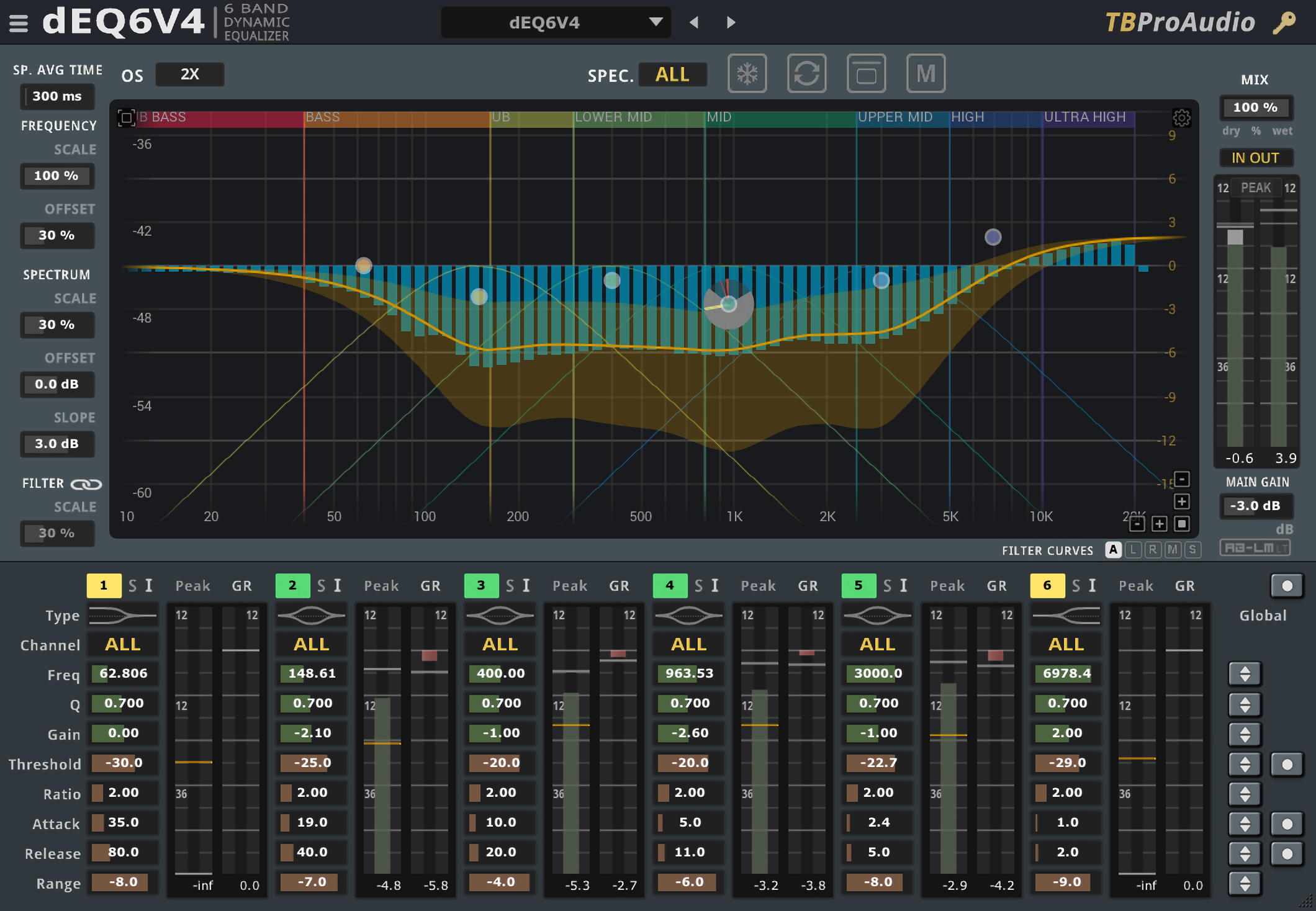This screenshot has height=911, width=1316.
Task: Open band 6 Channel ALL selector
Action: (1066, 644)
